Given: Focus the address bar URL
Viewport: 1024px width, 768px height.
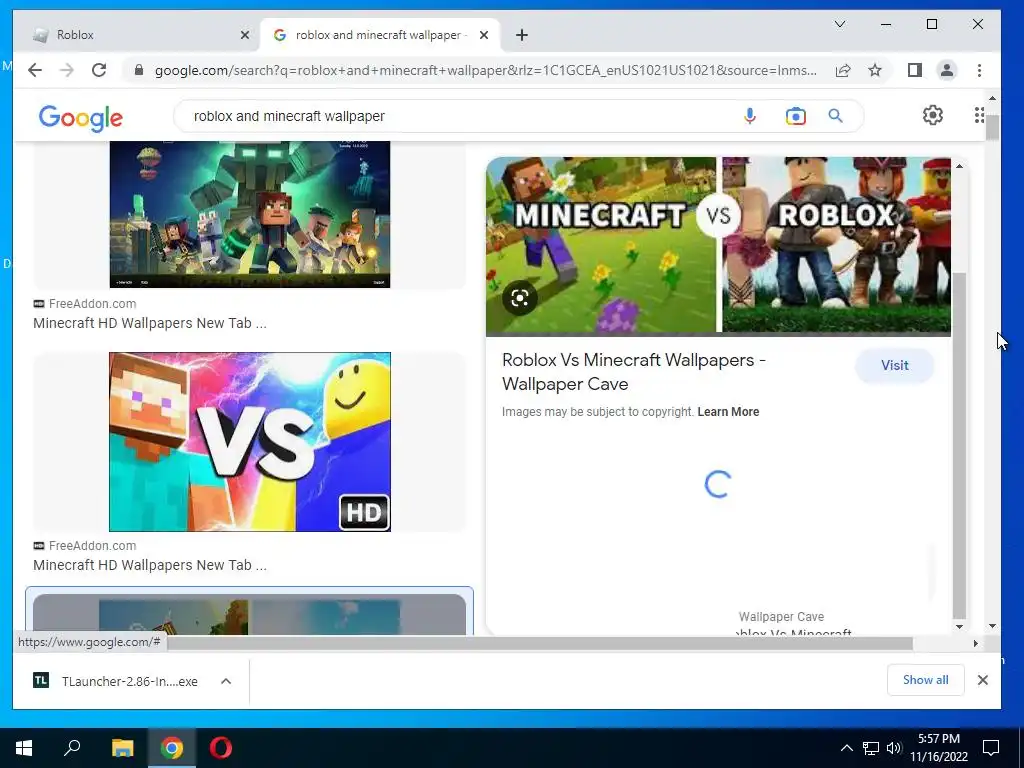Looking at the screenshot, I should pyautogui.click(x=485, y=70).
